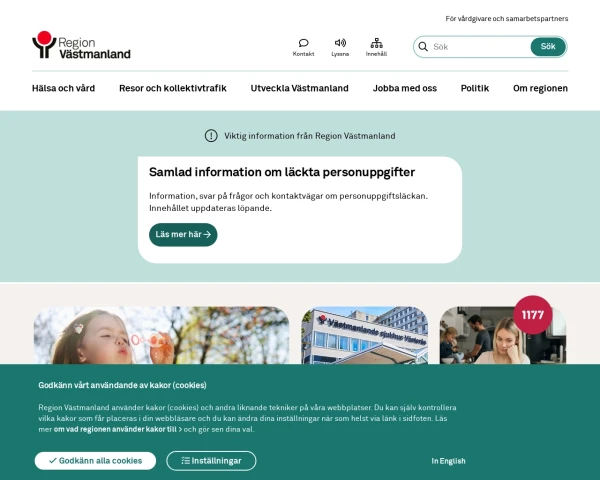Open the För vårdgivare och samarbetspartners link
Image resolution: width=600 pixels, height=480 pixels.
507,19
